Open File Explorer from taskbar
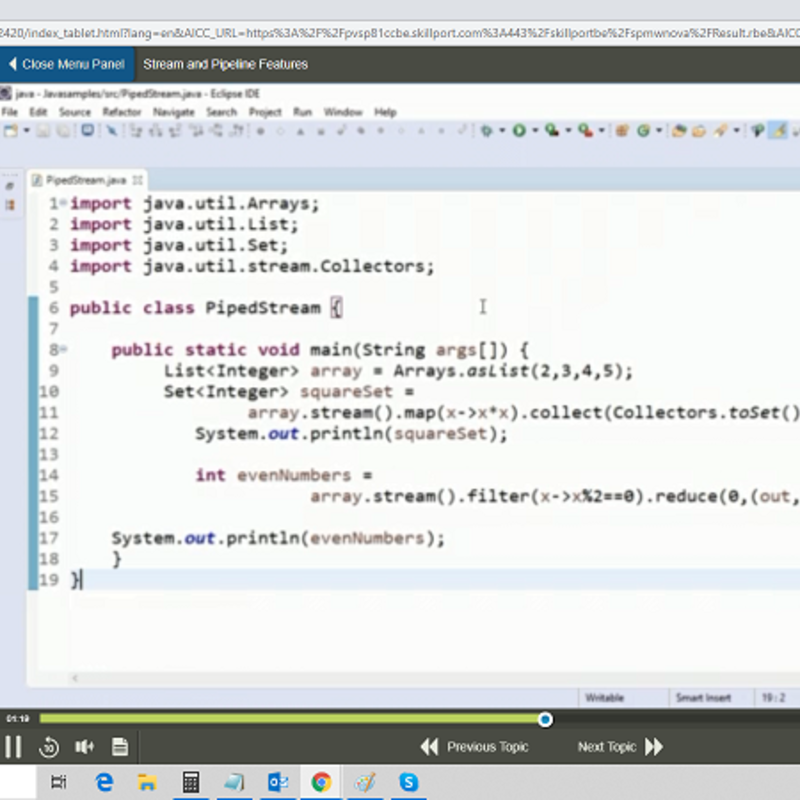The height and width of the screenshot is (800, 800). (147, 782)
